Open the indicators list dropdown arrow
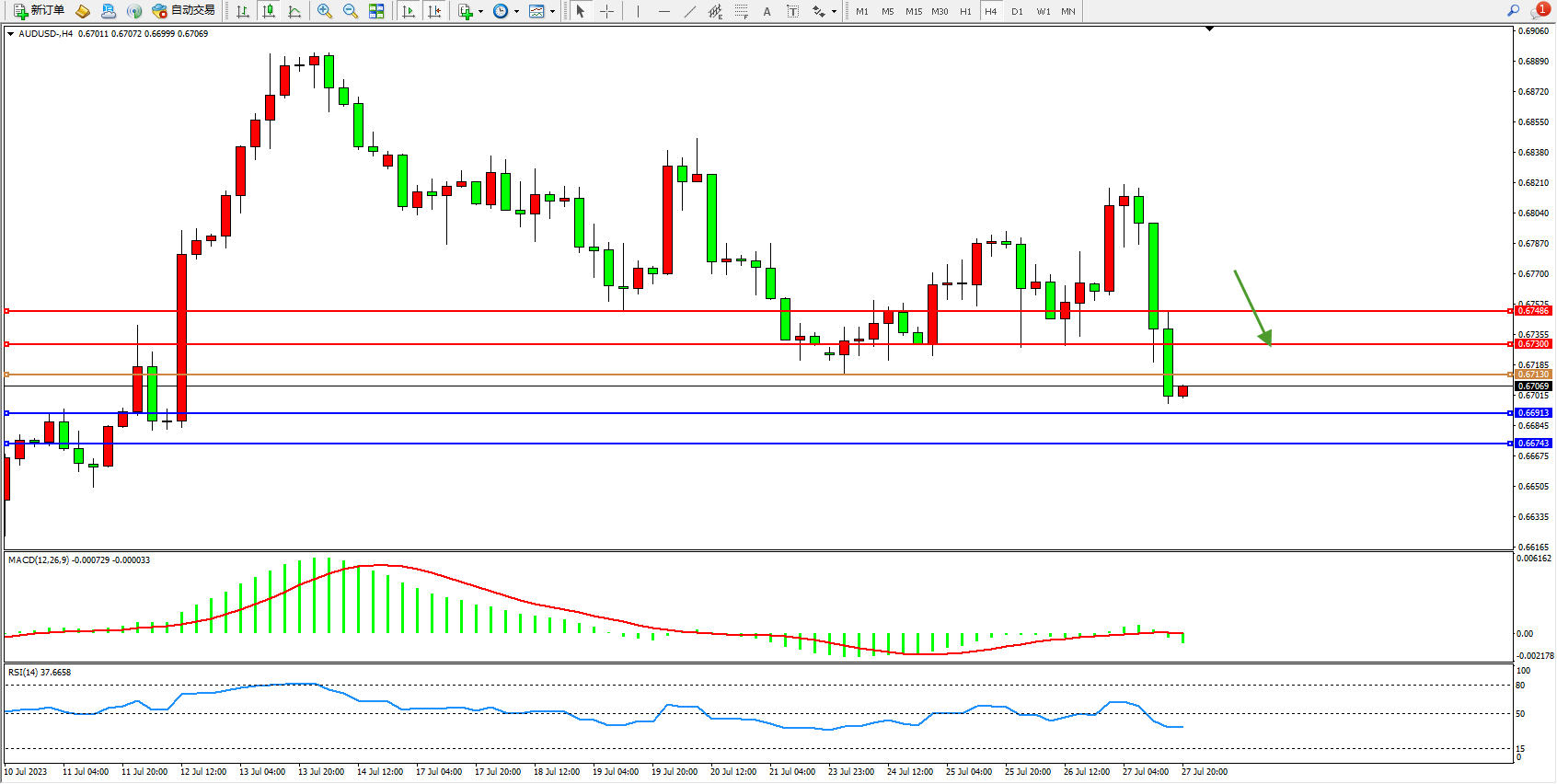Viewport: 1557px width, 784px height. click(480, 12)
